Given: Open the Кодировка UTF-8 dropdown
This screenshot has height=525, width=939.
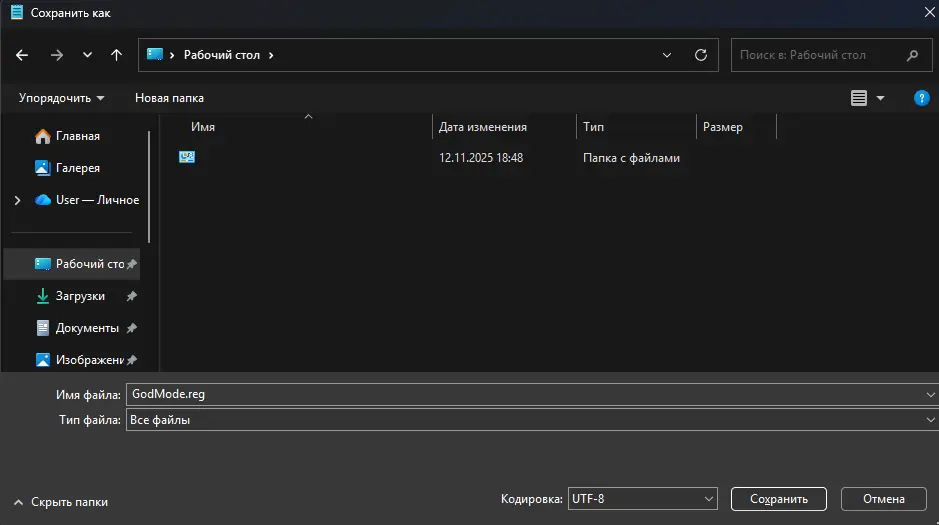Looking at the screenshot, I should click(x=642, y=499).
